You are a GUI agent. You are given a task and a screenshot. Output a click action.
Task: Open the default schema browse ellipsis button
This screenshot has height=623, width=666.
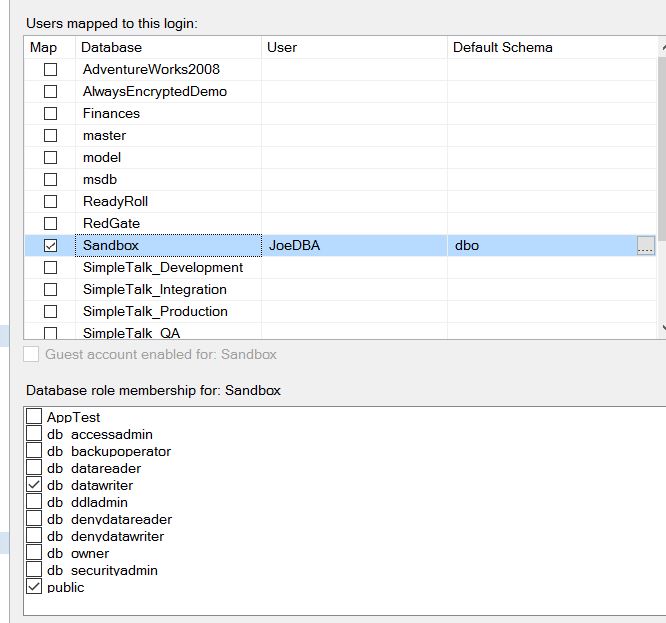pos(645,246)
